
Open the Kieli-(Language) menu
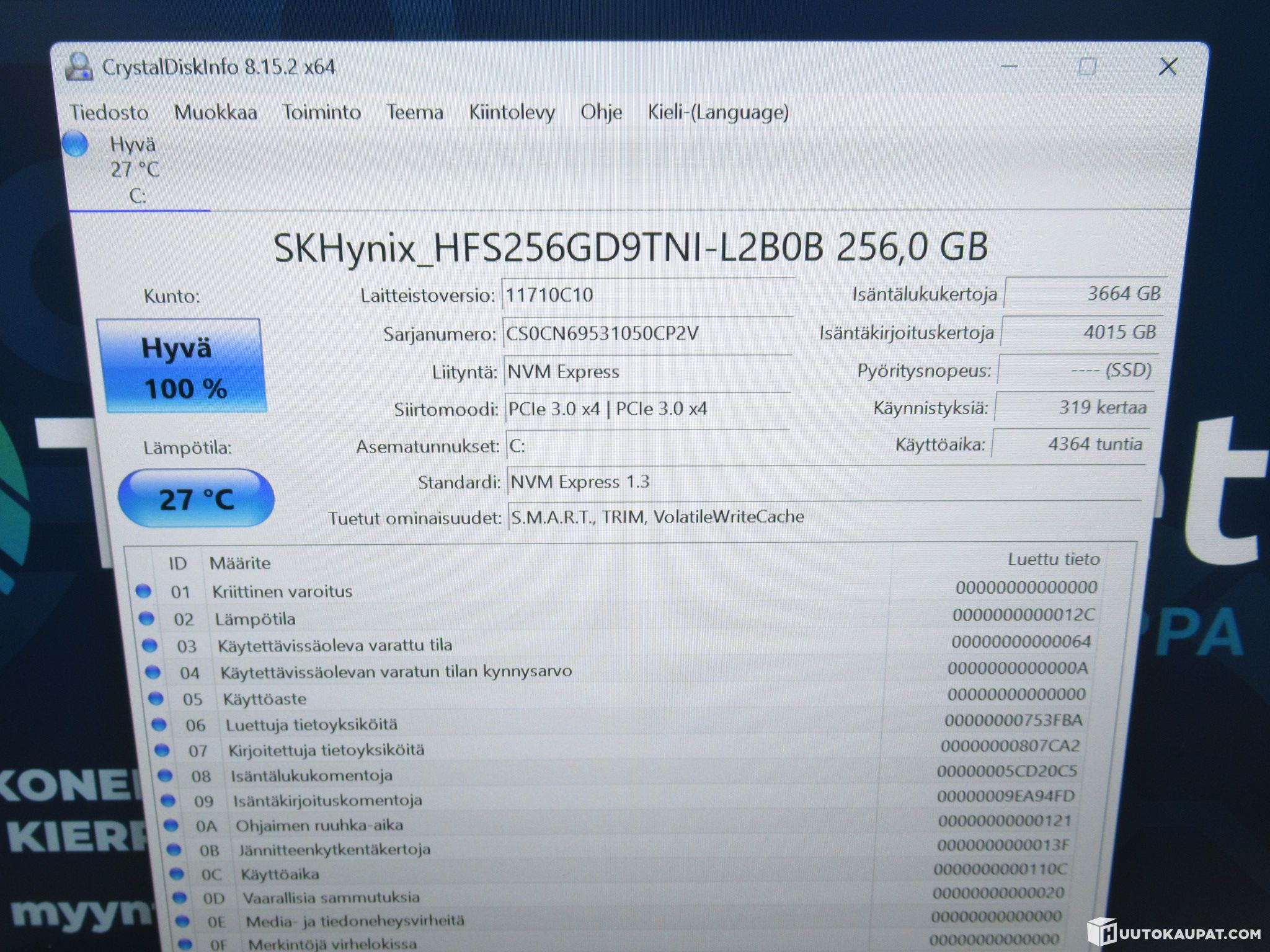718,112
